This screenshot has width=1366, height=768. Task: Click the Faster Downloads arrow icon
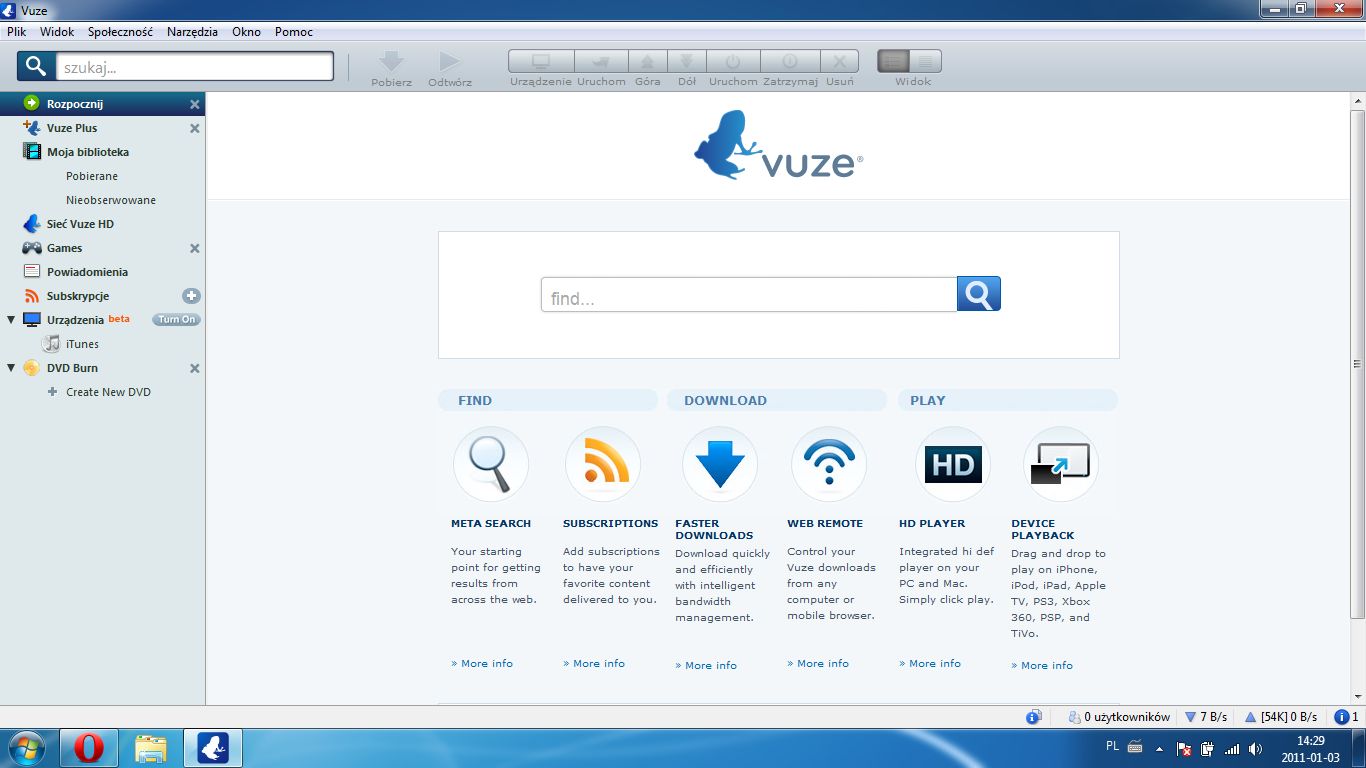(x=720, y=464)
